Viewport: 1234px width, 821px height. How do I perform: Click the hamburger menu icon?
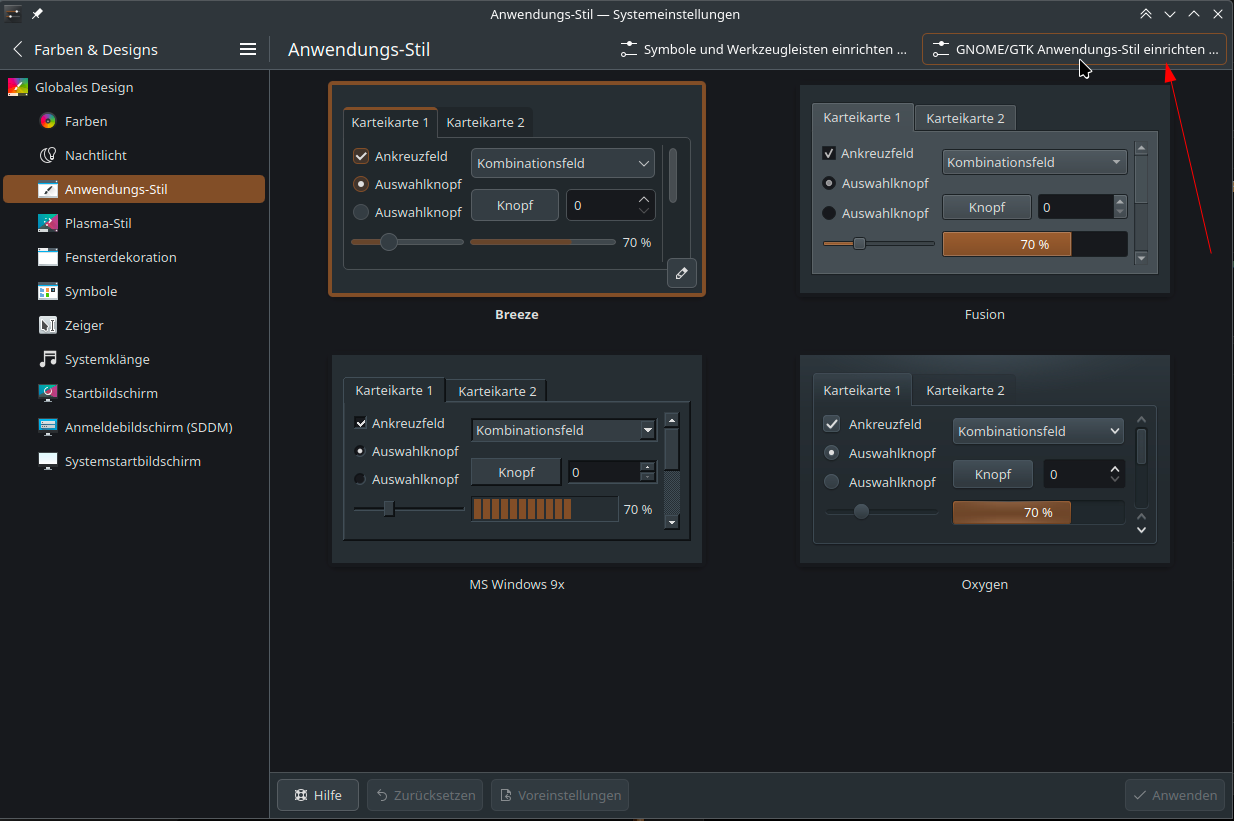(248, 49)
